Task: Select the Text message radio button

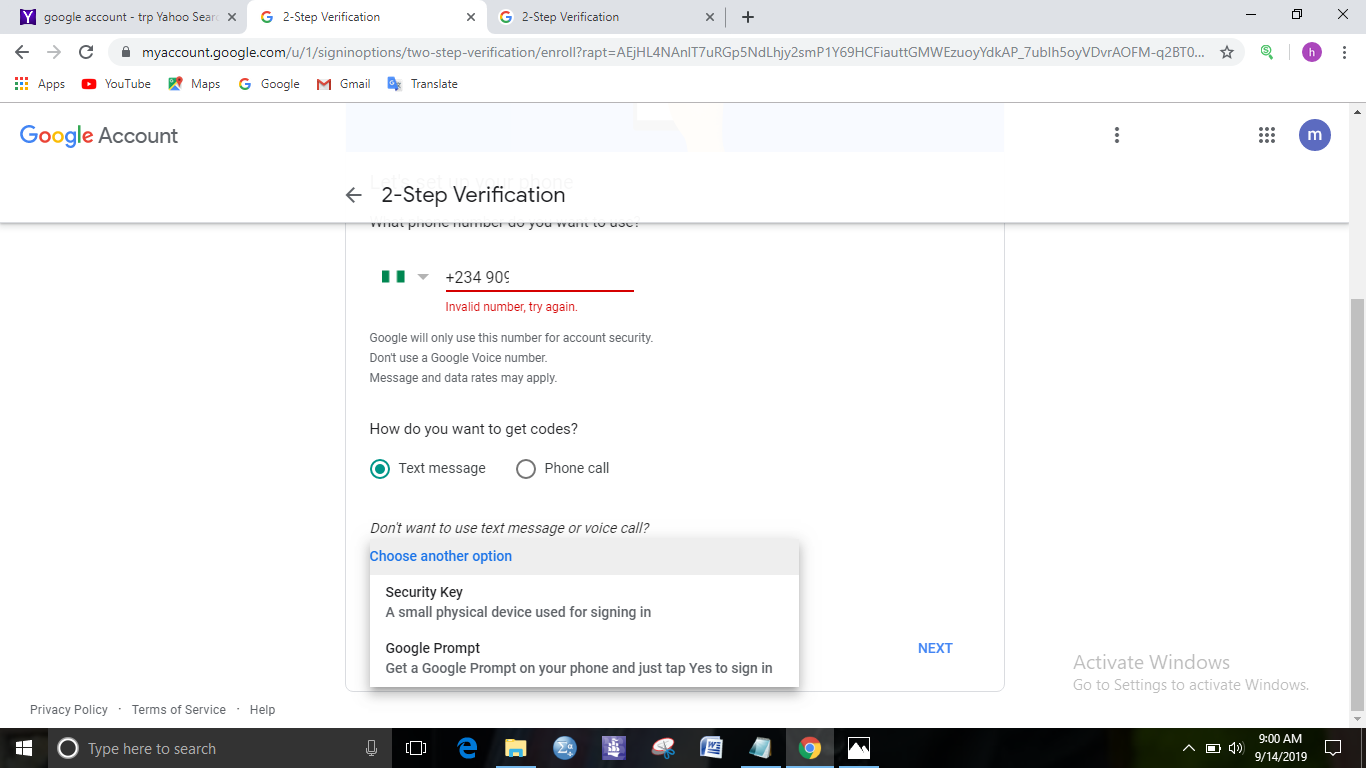Action: pyautogui.click(x=380, y=469)
